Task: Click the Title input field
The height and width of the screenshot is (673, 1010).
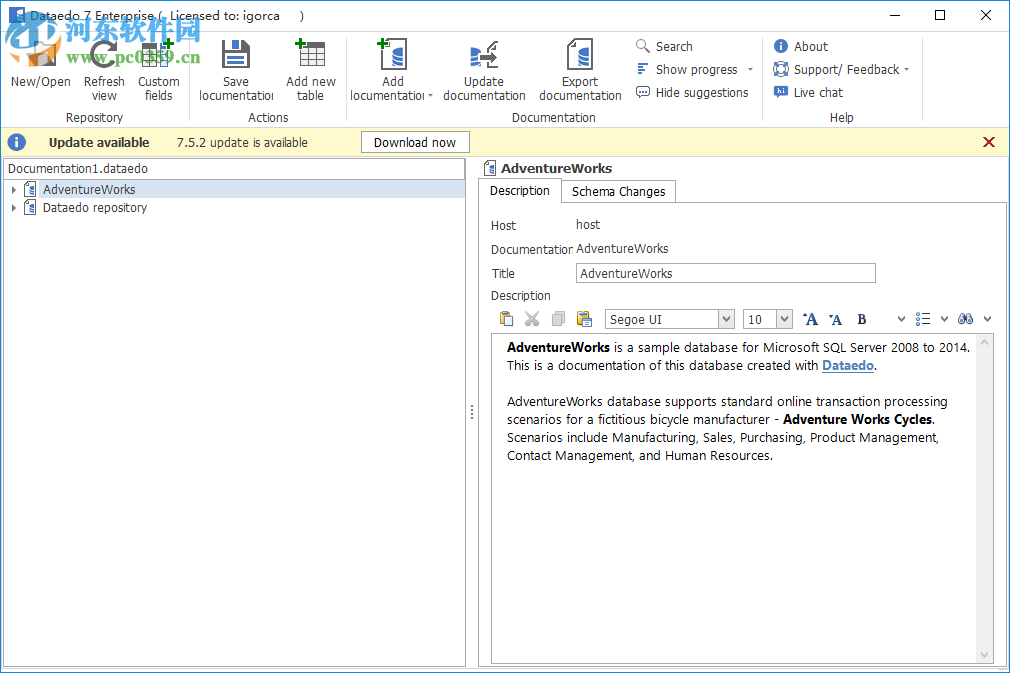Action: [x=725, y=274]
